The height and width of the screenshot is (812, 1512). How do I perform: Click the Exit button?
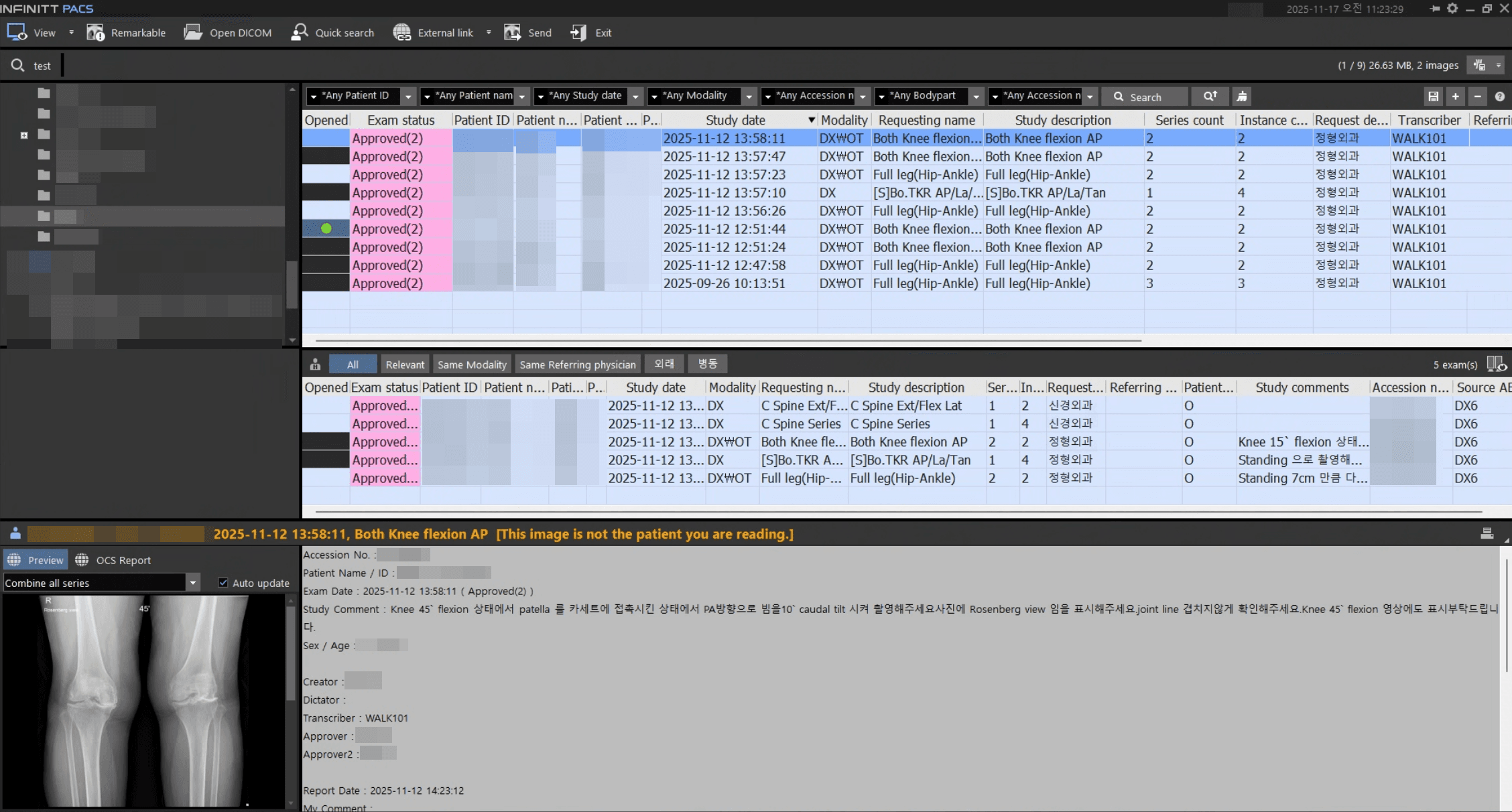(590, 31)
